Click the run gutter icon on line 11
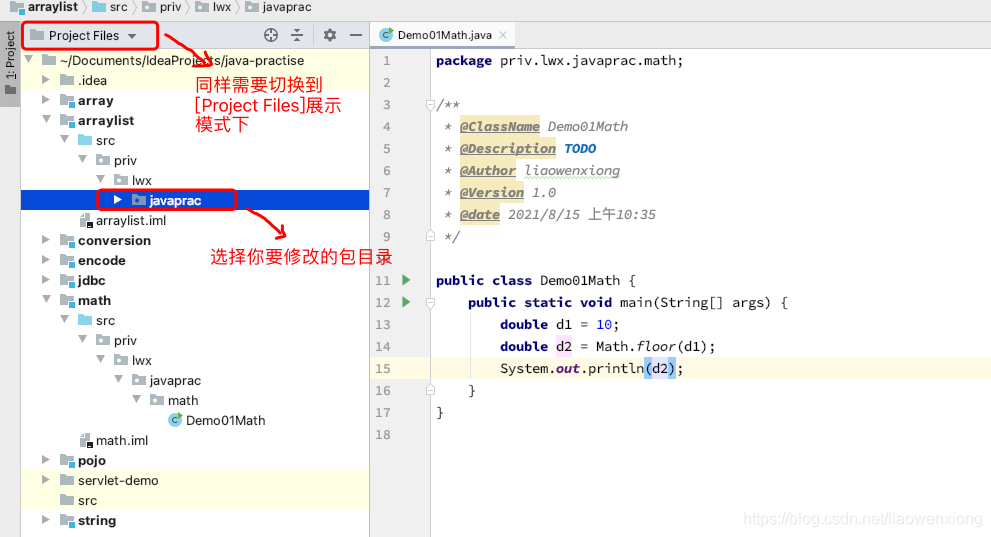The height and width of the screenshot is (537, 991). point(406,280)
